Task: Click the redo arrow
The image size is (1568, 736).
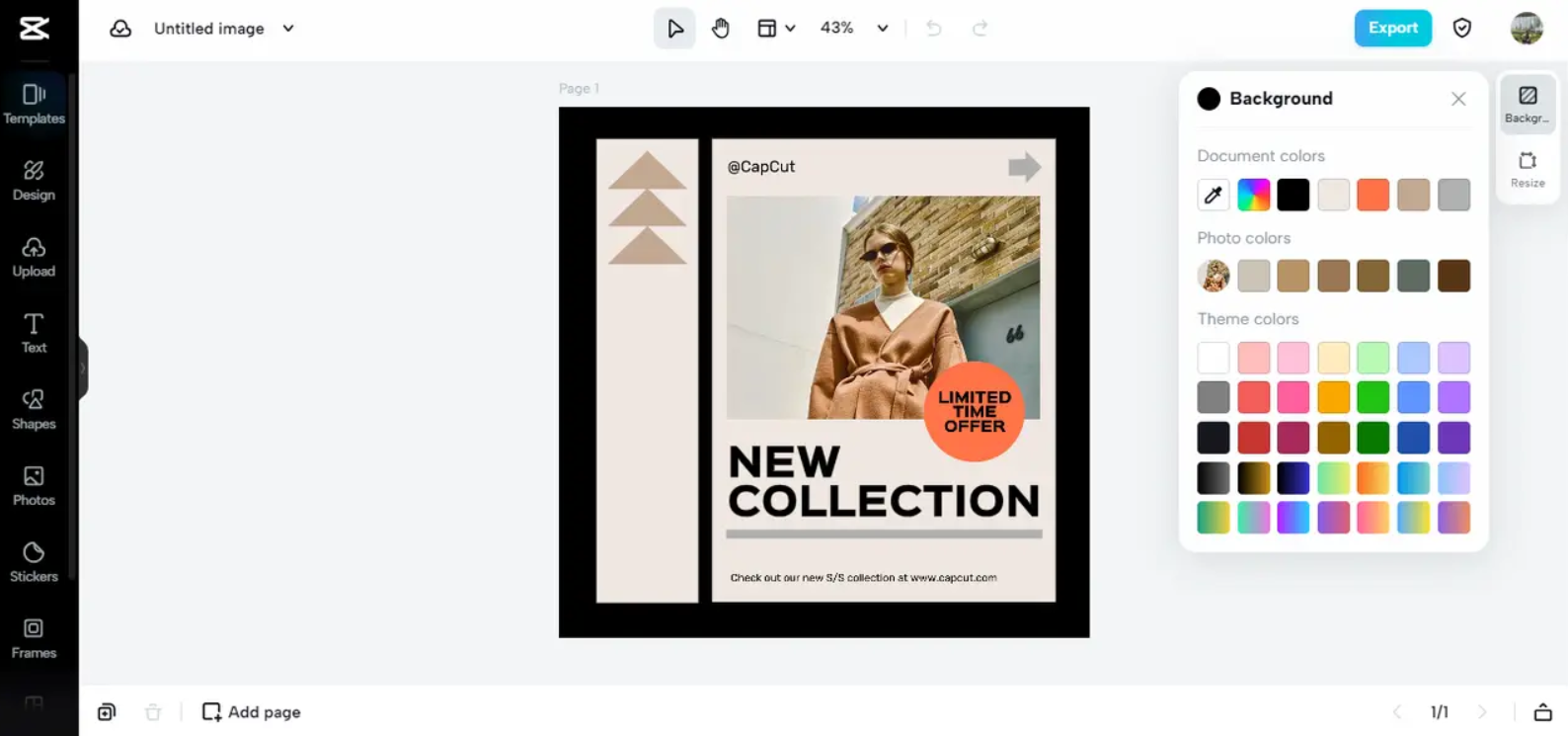Action: coord(980,29)
